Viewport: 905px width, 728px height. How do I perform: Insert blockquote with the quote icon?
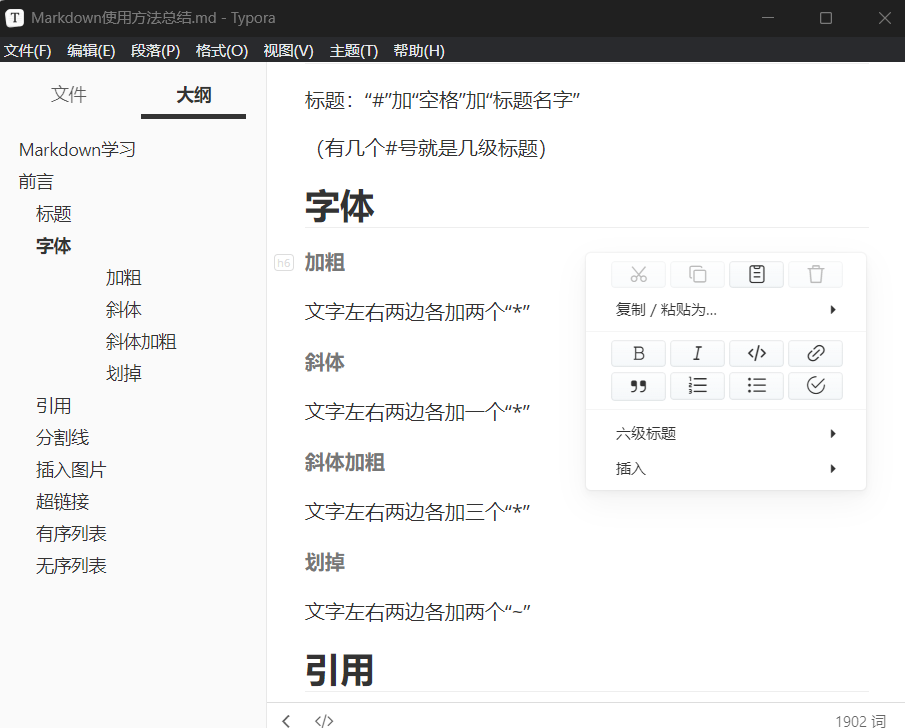click(x=638, y=386)
